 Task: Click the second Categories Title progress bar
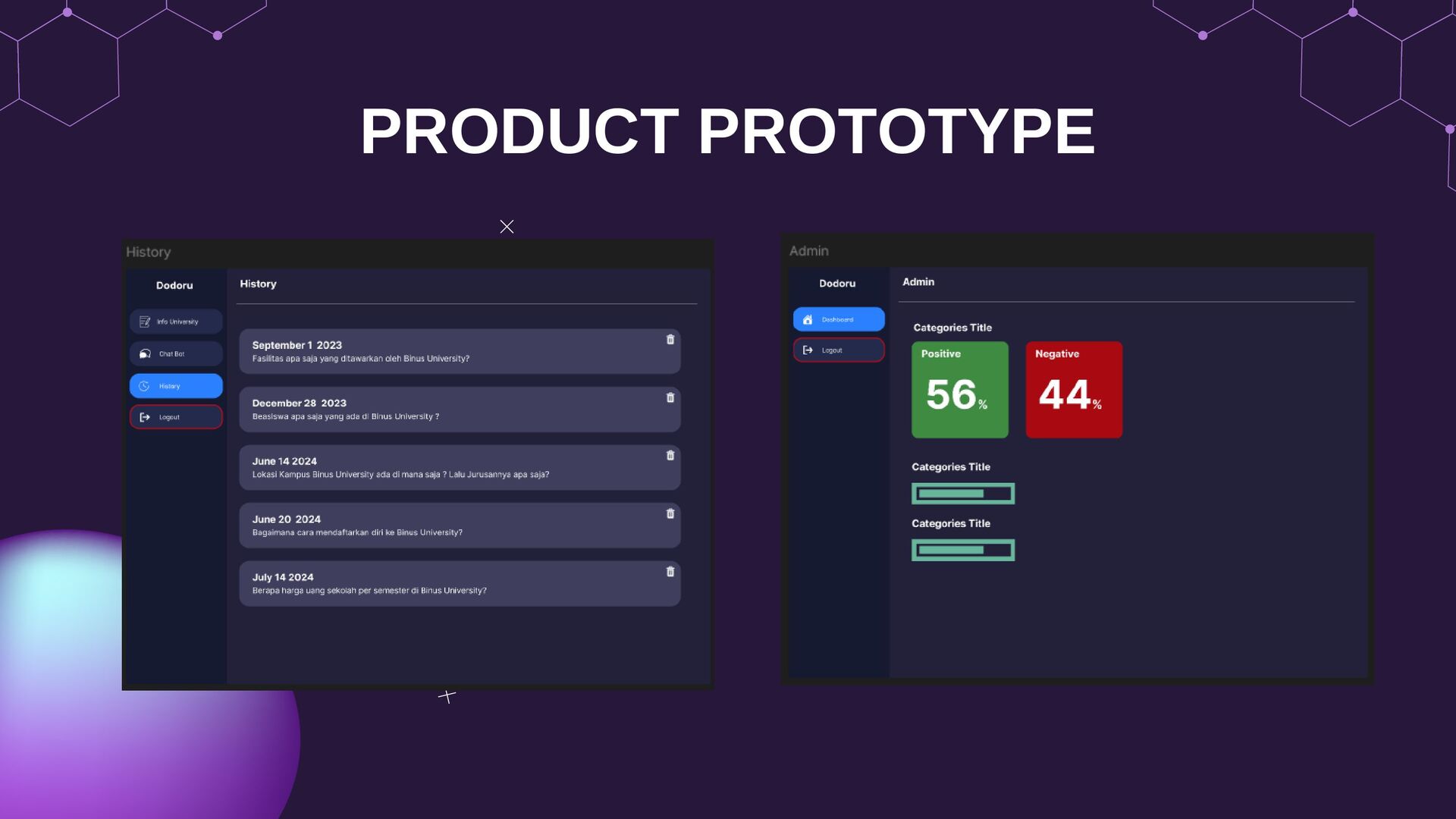click(963, 551)
